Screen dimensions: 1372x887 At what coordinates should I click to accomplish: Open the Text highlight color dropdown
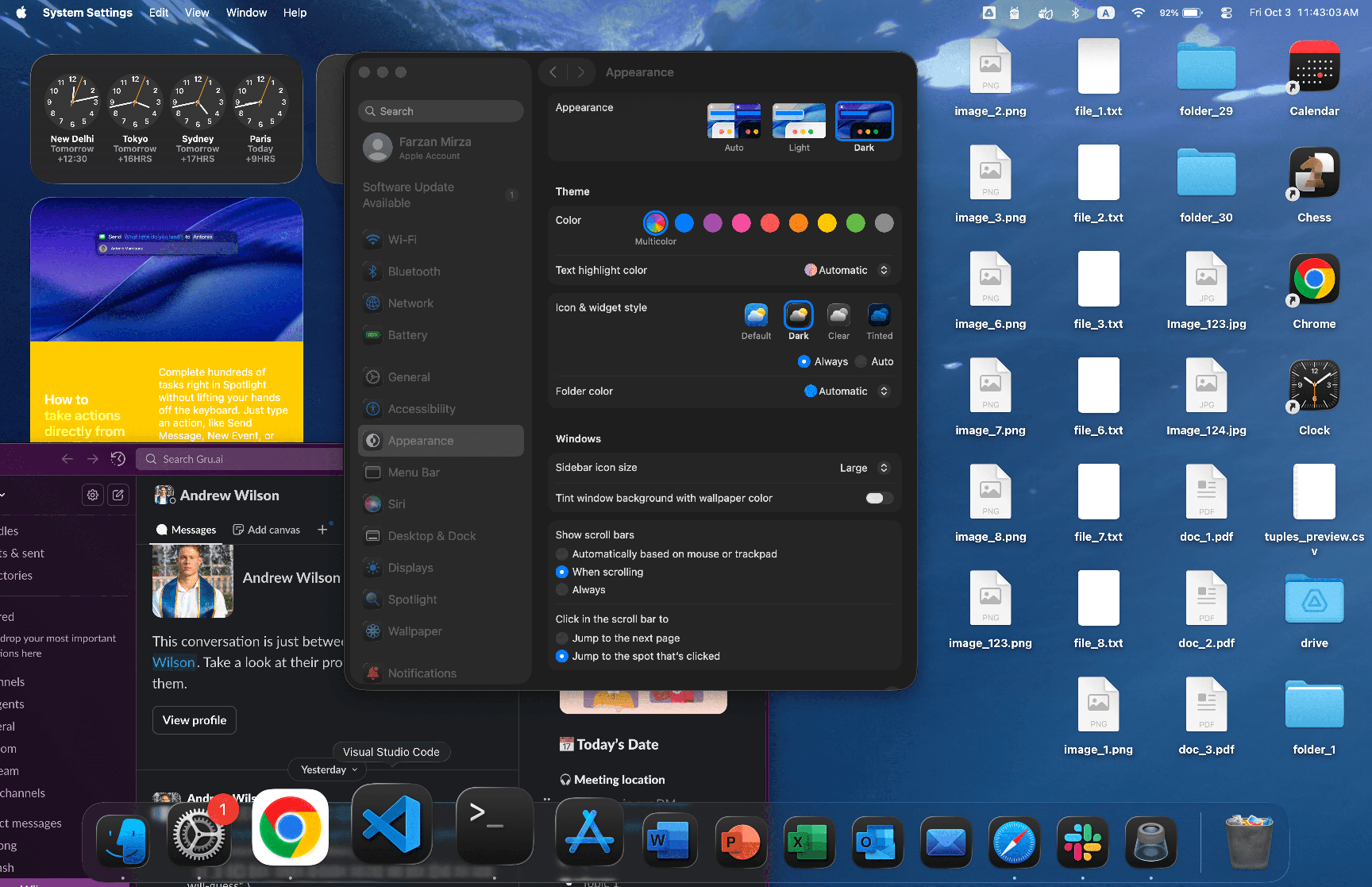tap(846, 271)
